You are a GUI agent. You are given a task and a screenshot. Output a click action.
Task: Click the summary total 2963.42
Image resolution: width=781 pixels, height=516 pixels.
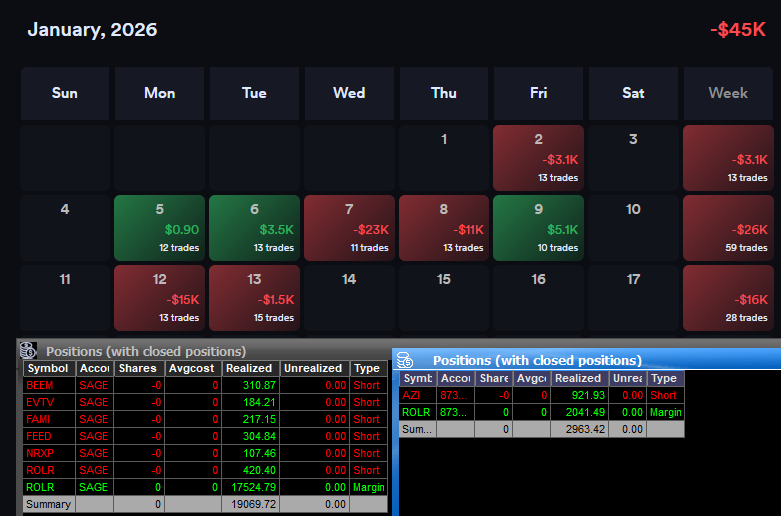585,429
